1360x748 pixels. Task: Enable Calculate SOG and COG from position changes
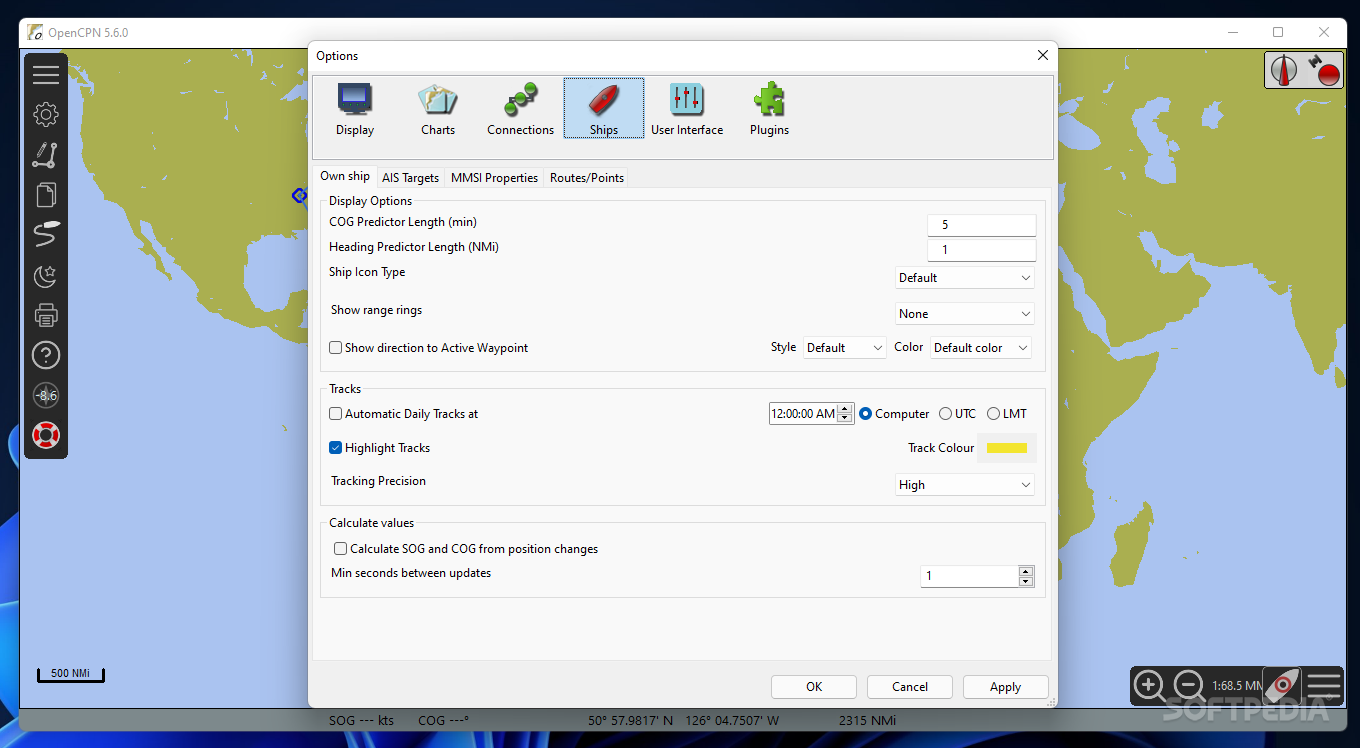pyautogui.click(x=341, y=549)
